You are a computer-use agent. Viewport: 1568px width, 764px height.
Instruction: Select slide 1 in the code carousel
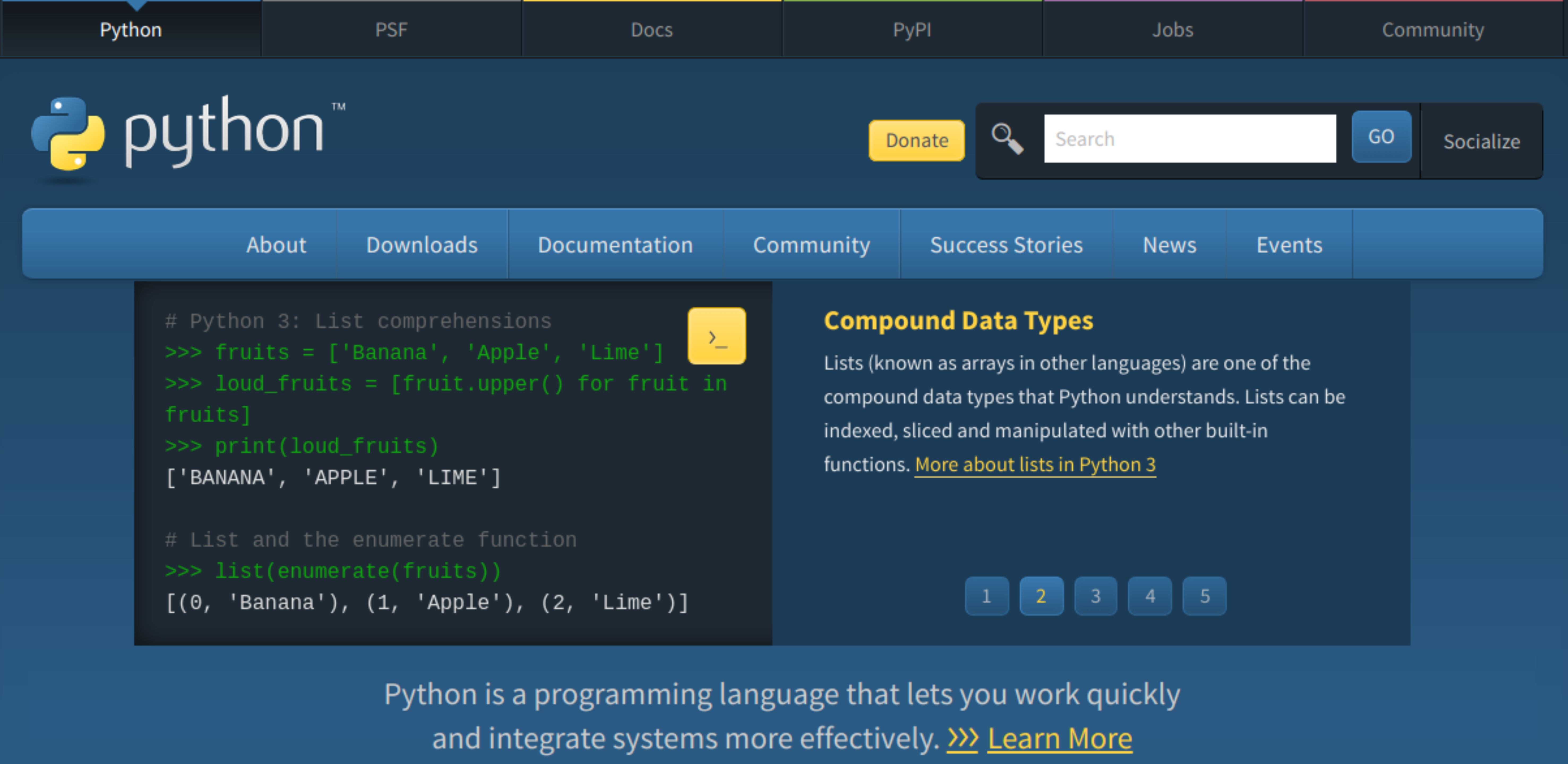tap(986, 596)
